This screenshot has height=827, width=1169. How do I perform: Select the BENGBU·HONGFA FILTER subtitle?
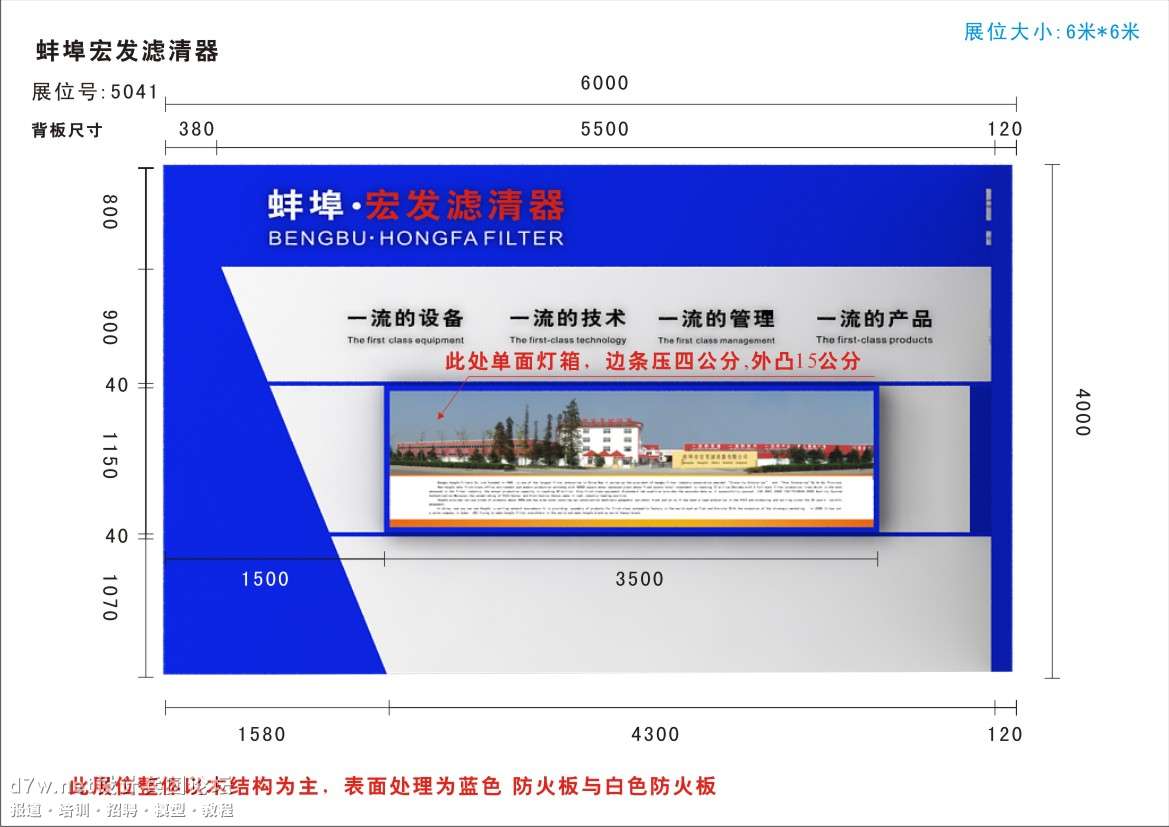coord(416,239)
